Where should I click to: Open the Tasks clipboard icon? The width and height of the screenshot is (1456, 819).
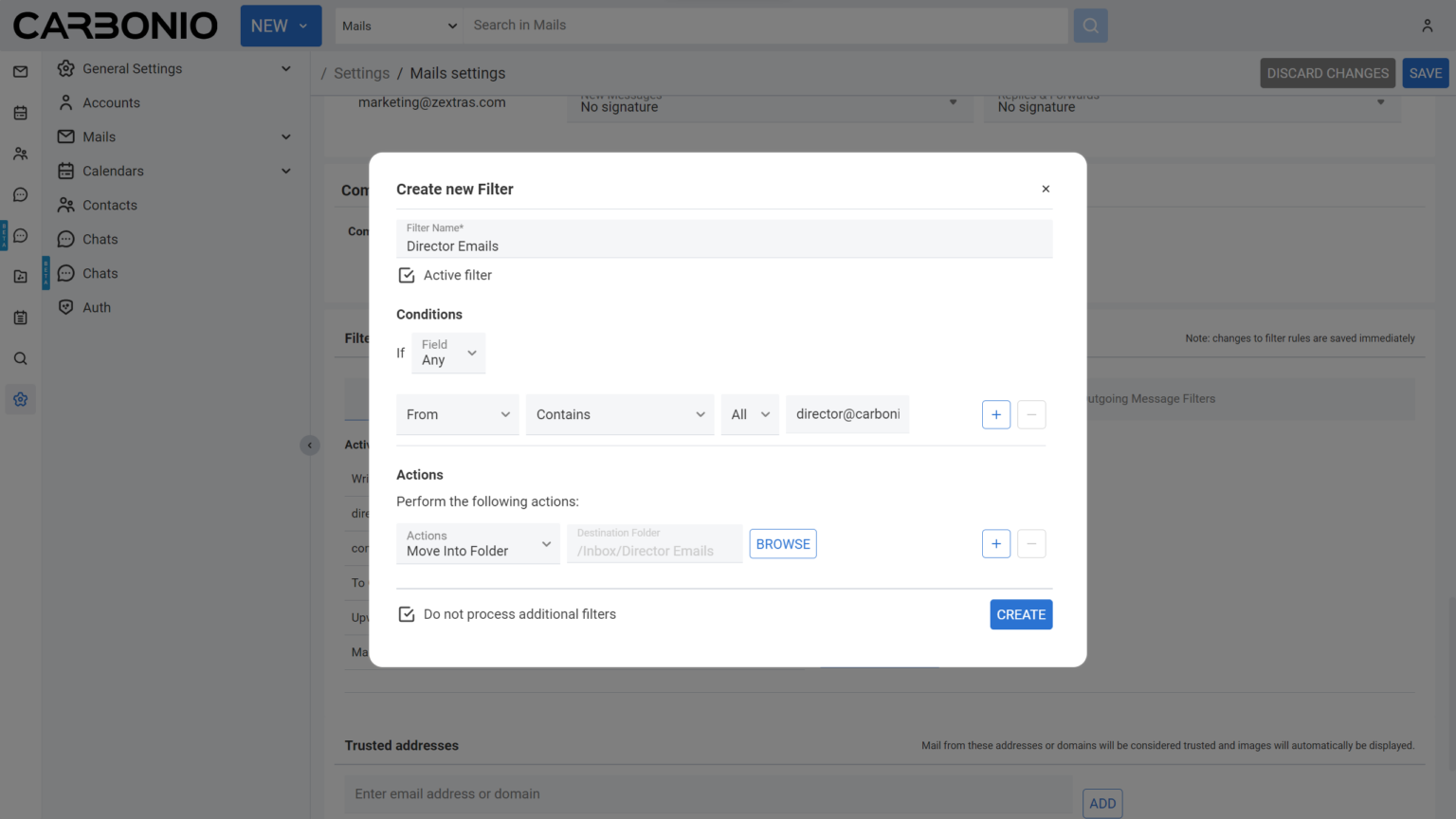point(20,317)
